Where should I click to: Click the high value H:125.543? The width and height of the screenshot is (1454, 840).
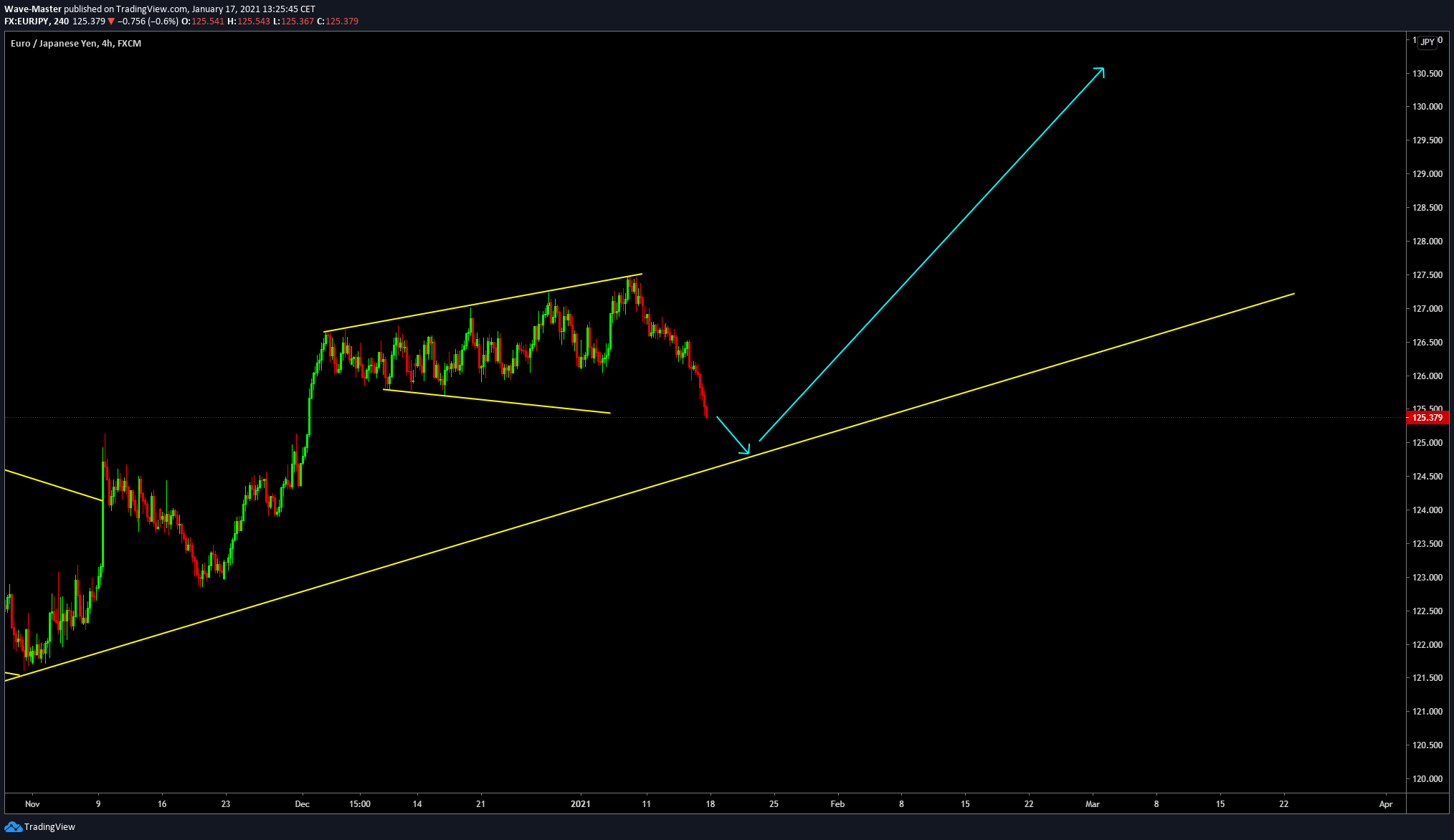(249, 22)
